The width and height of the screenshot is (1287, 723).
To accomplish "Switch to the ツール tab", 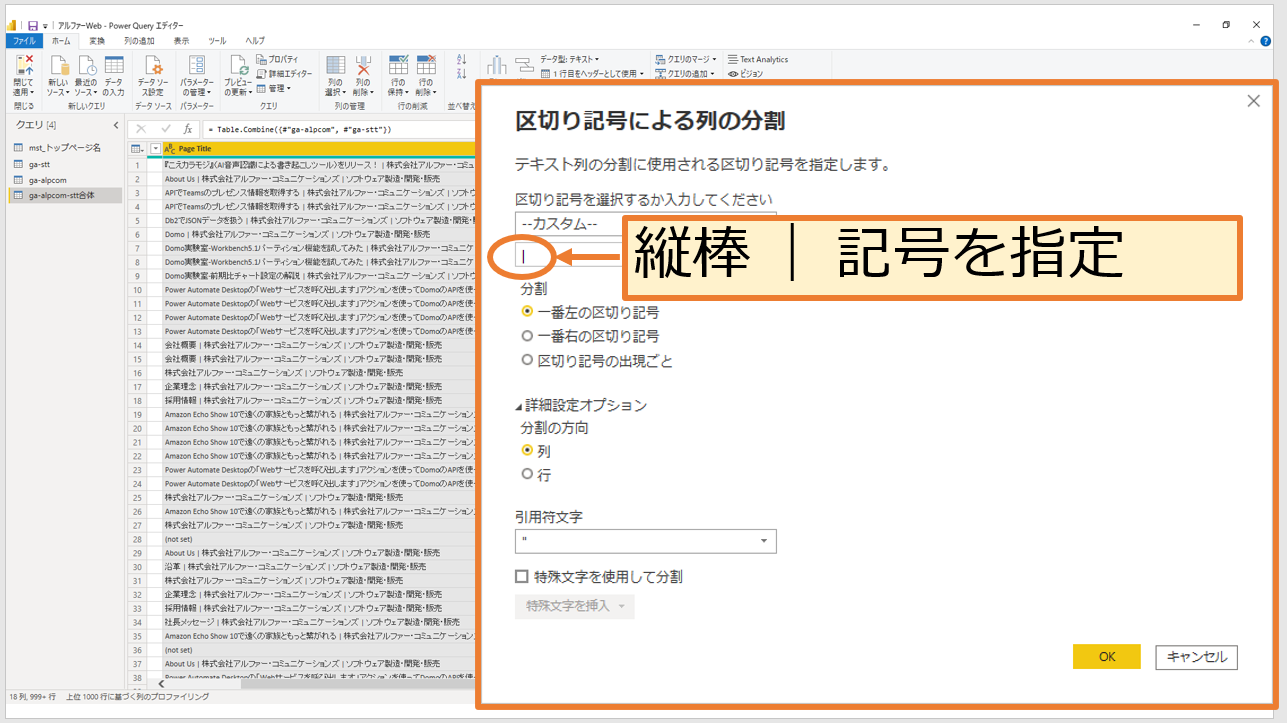I will click(217, 41).
